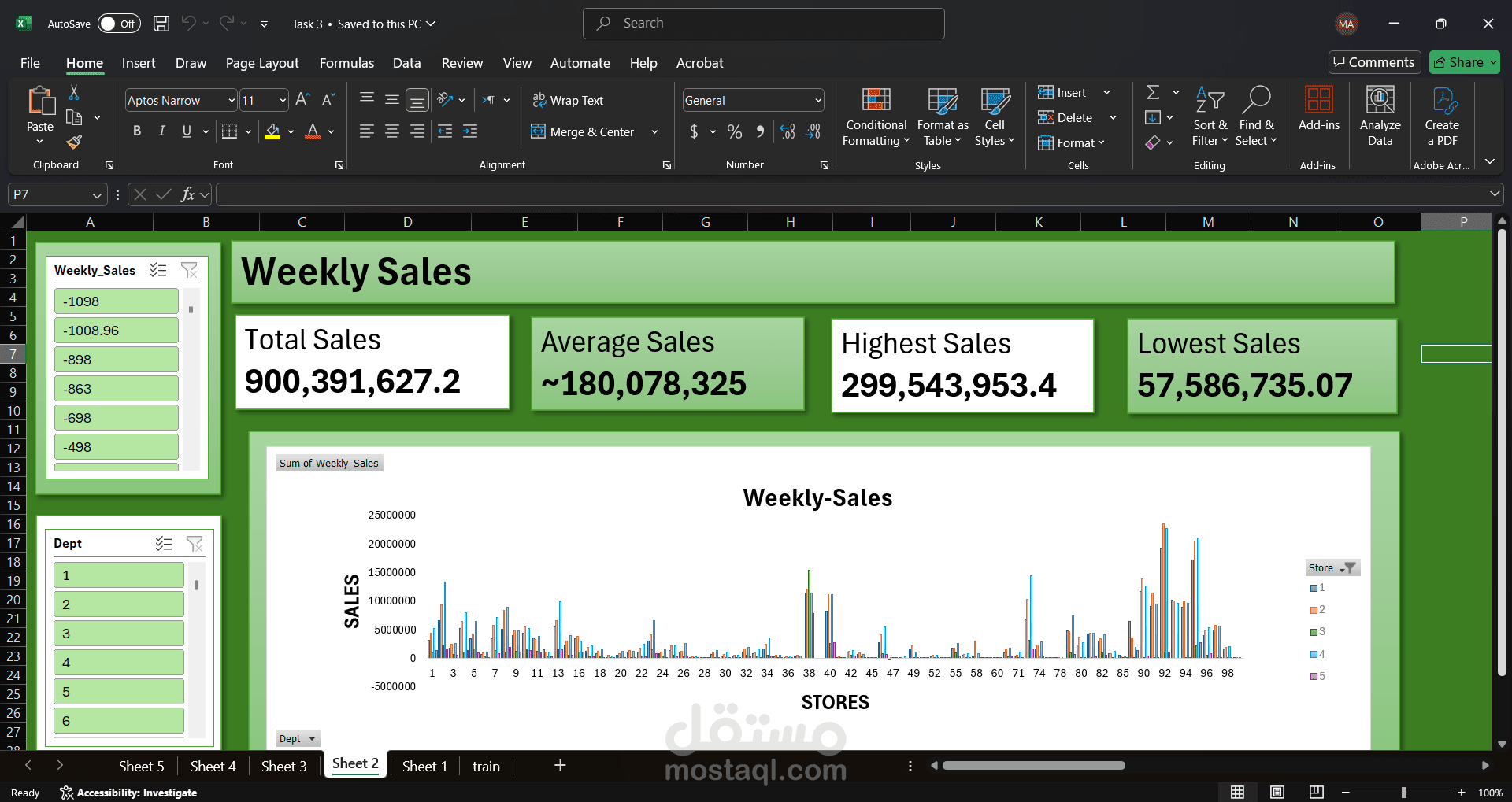Click the Percent Style icon

pyautogui.click(x=735, y=131)
